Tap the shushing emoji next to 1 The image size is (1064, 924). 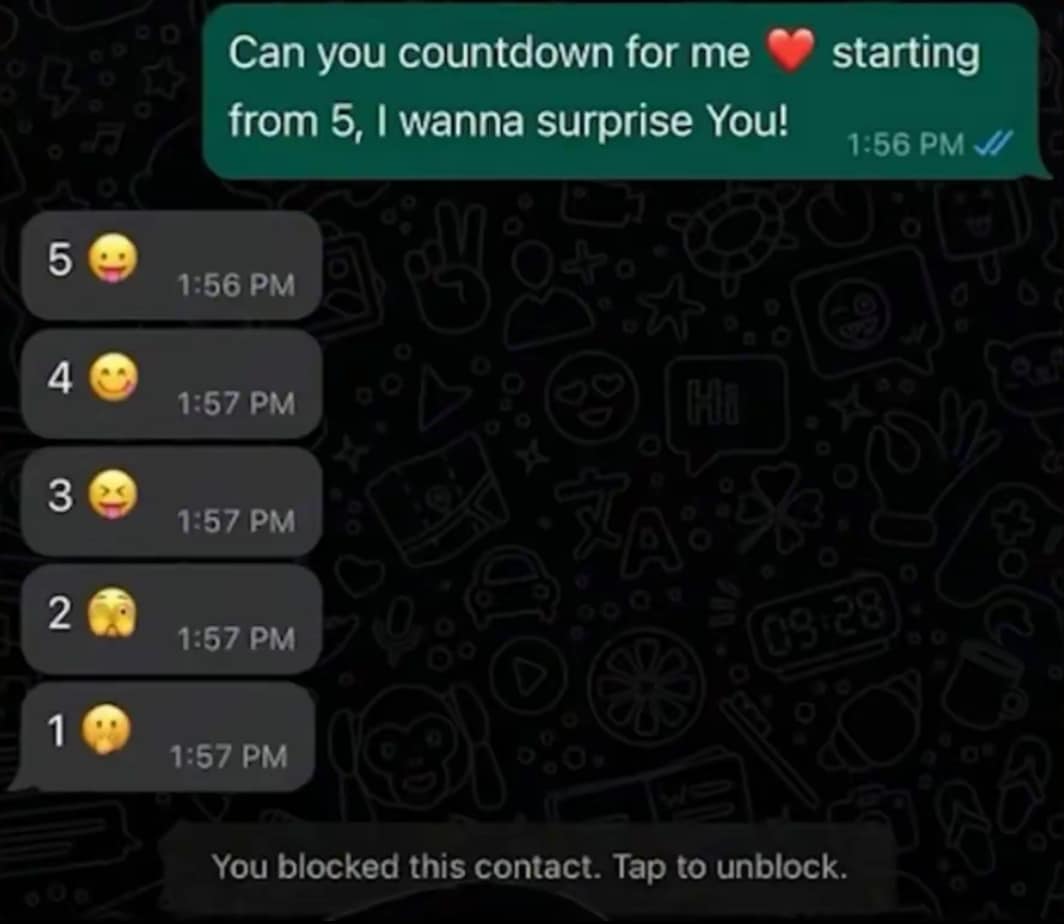[107, 729]
